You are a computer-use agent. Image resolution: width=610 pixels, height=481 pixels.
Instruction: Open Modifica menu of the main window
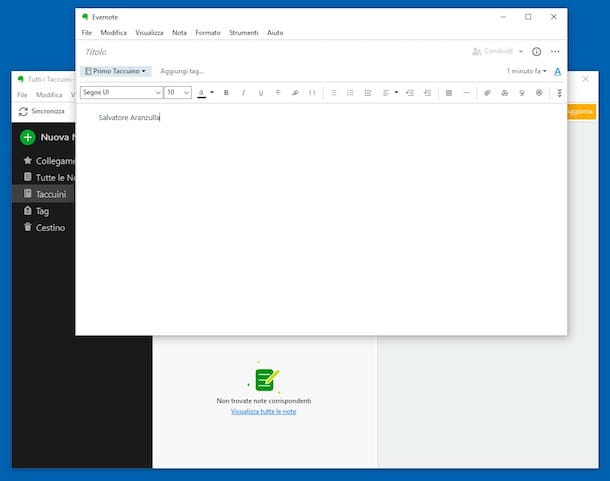pos(49,95)
